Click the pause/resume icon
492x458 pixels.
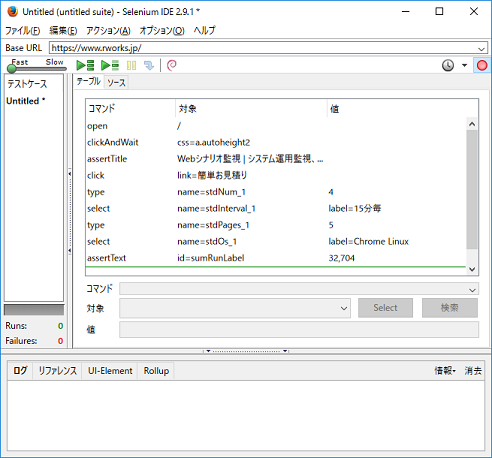[131, 65]
